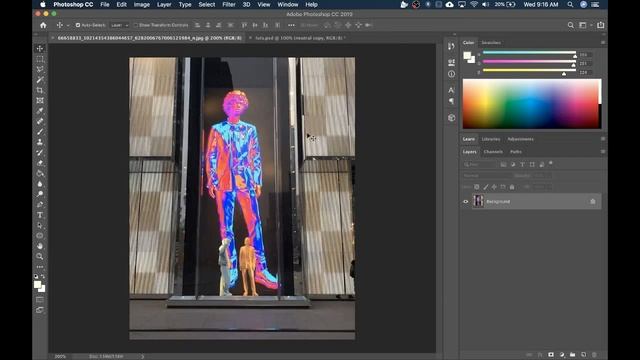Select the Spot Healing Brush tool
This screenshot has width=640, height=360.
point(40,121)
